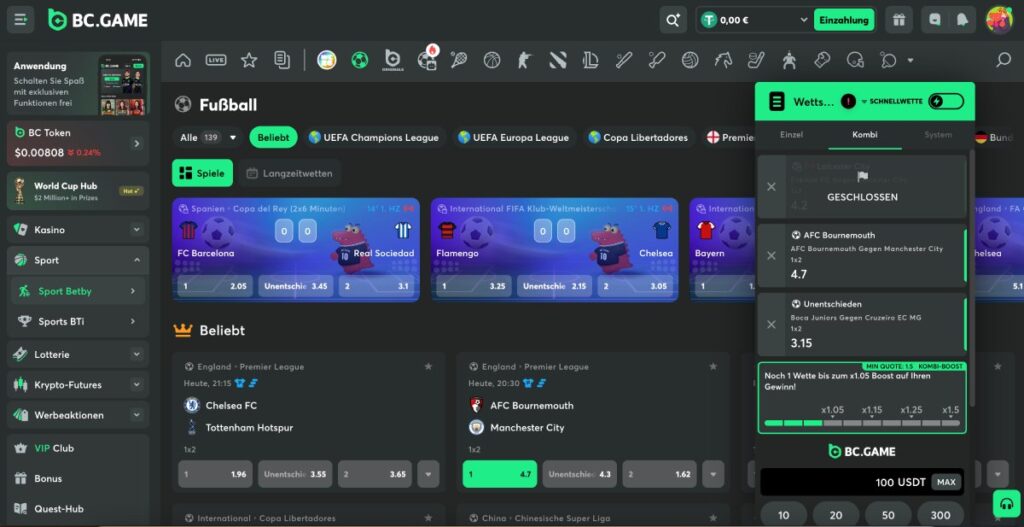Select the Counter-Strike shooter icon
This screenshot has height=527, width=1024.
click(x=524, y=61)
